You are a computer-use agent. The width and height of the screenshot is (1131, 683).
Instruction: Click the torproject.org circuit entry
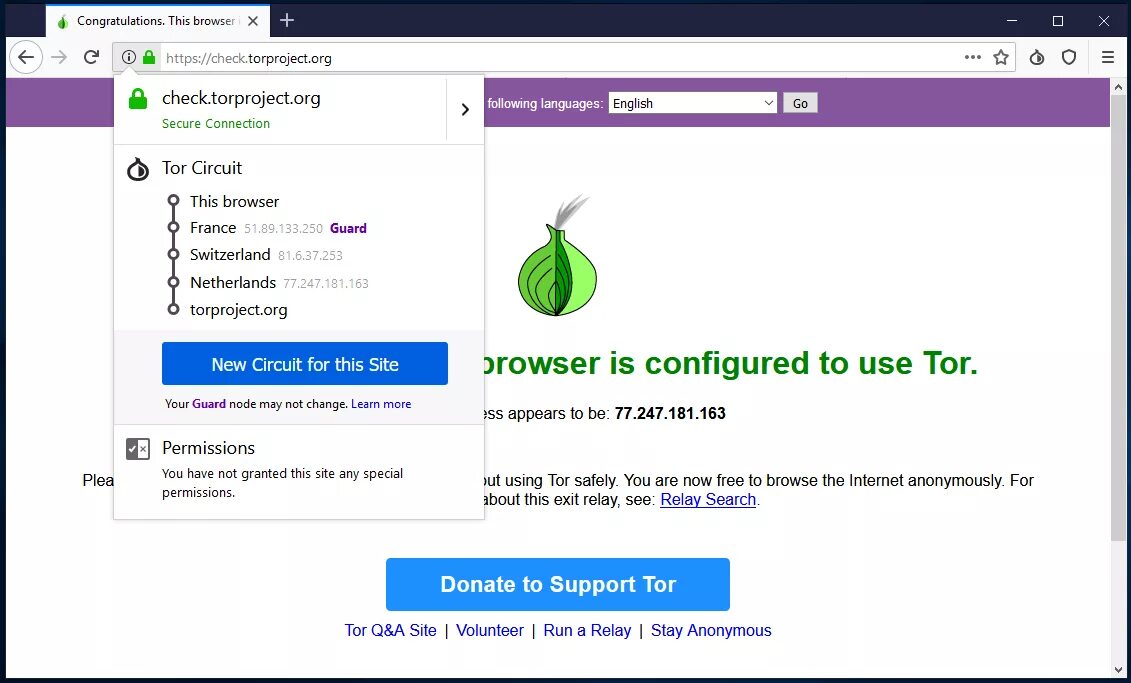coord(238,310)
